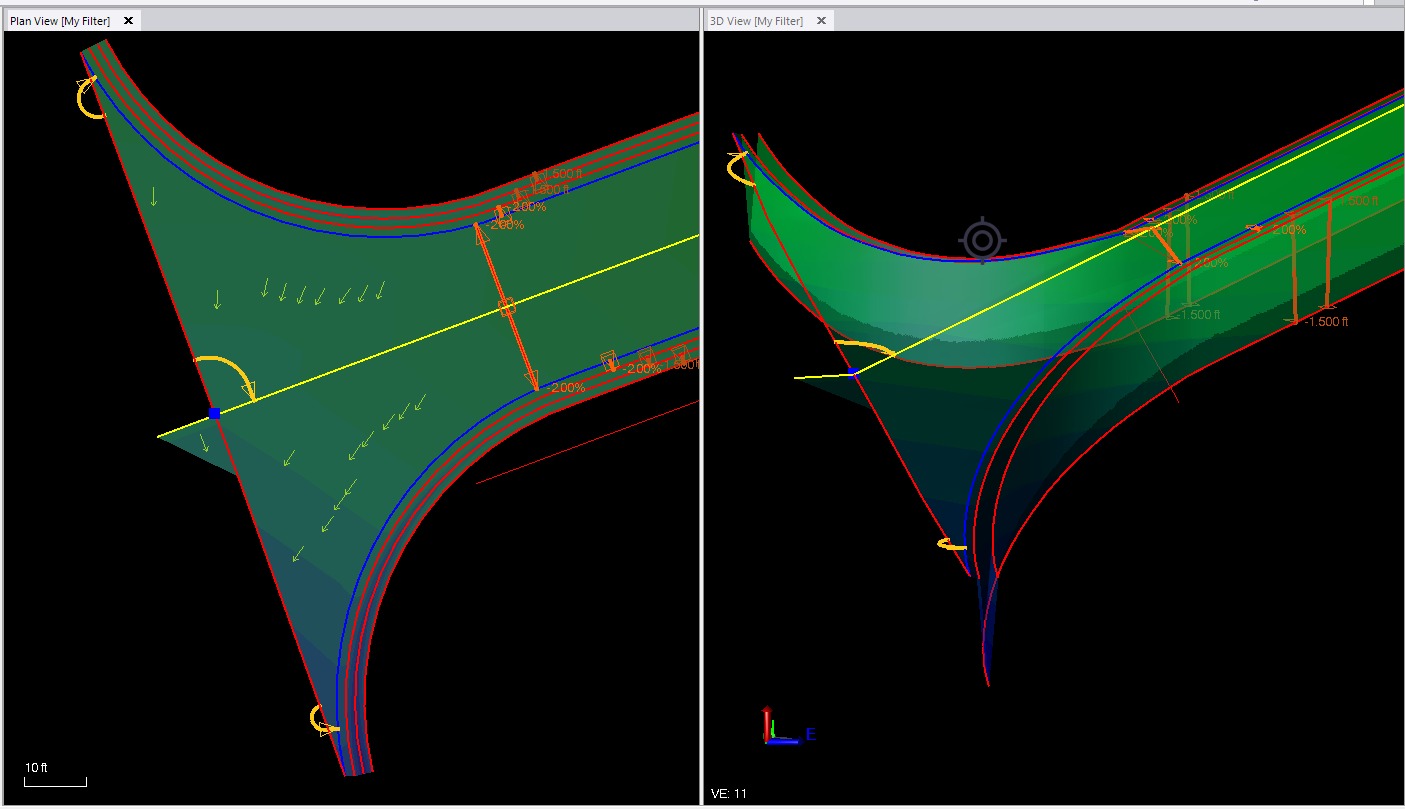Click the orbit target icon in 3D View
Viewport: 1405px width, 809px height.
(982, 240)
